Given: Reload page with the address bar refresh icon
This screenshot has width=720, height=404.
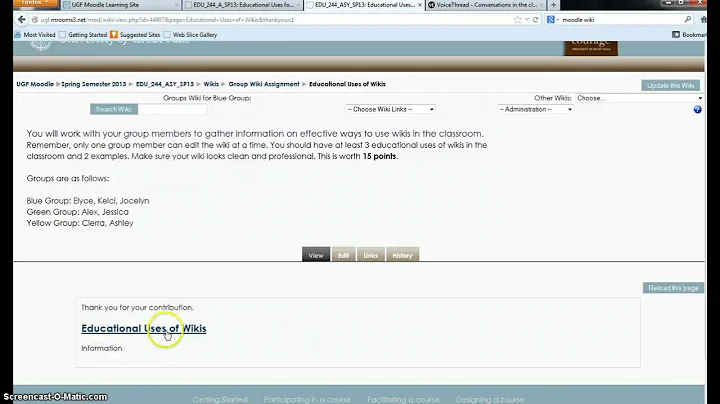Looking at the screenshot, I should click(x=535, y=20).
